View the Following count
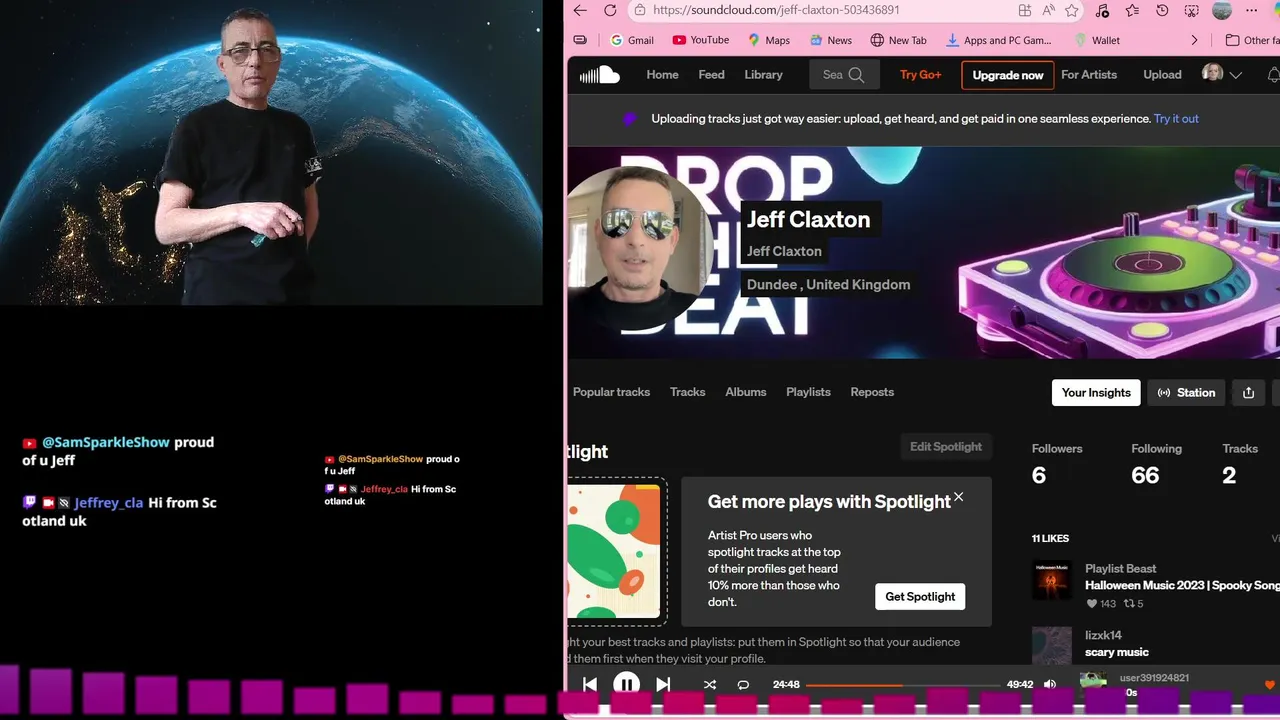 tap(1156, 464)
